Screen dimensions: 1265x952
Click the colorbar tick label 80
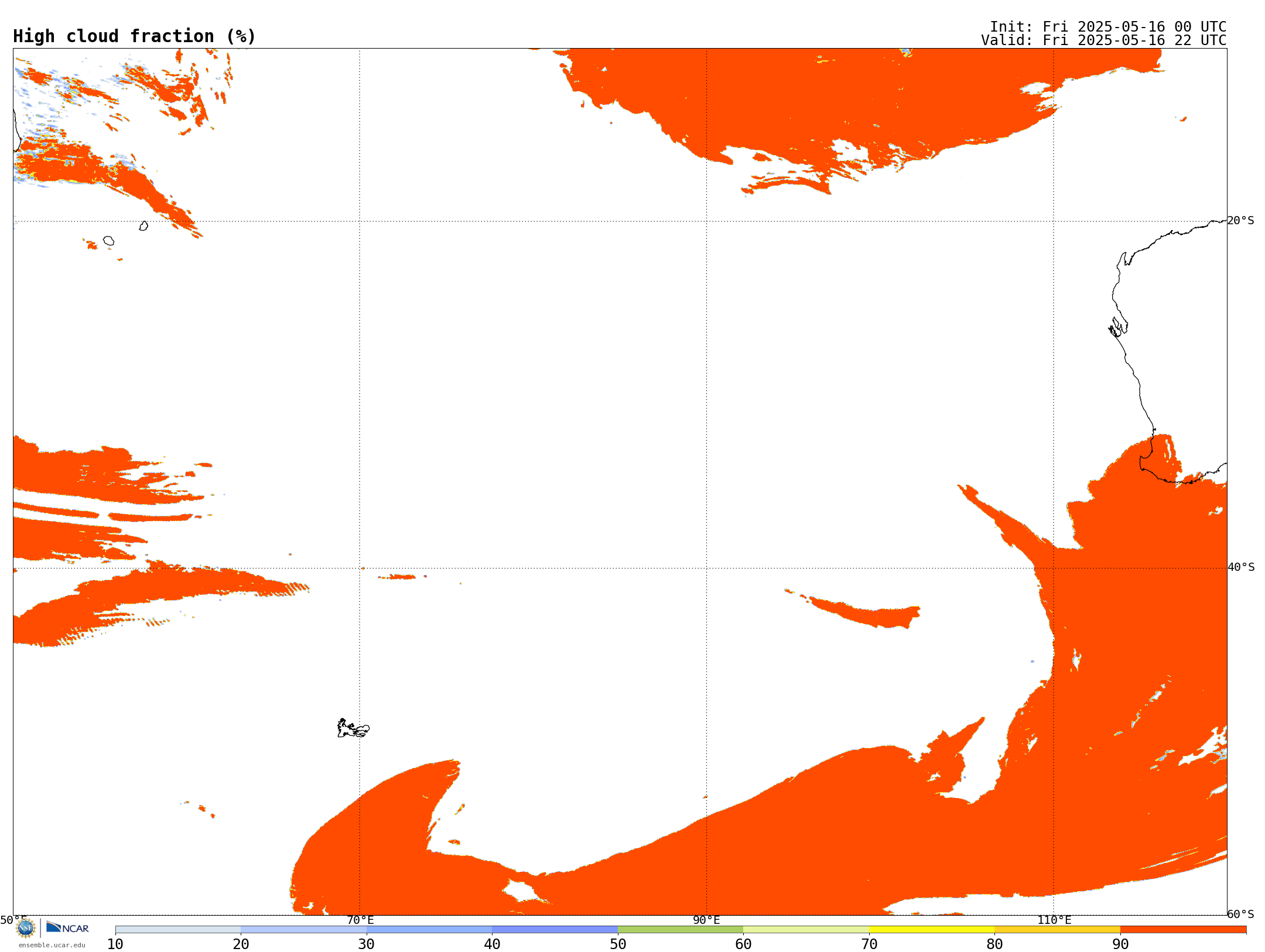994,944
